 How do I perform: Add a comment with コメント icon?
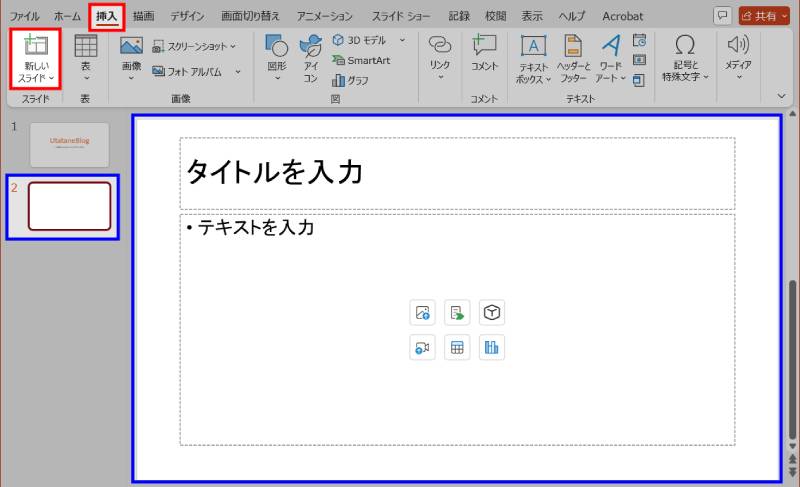pyautogui.click(x=484, y=45)
